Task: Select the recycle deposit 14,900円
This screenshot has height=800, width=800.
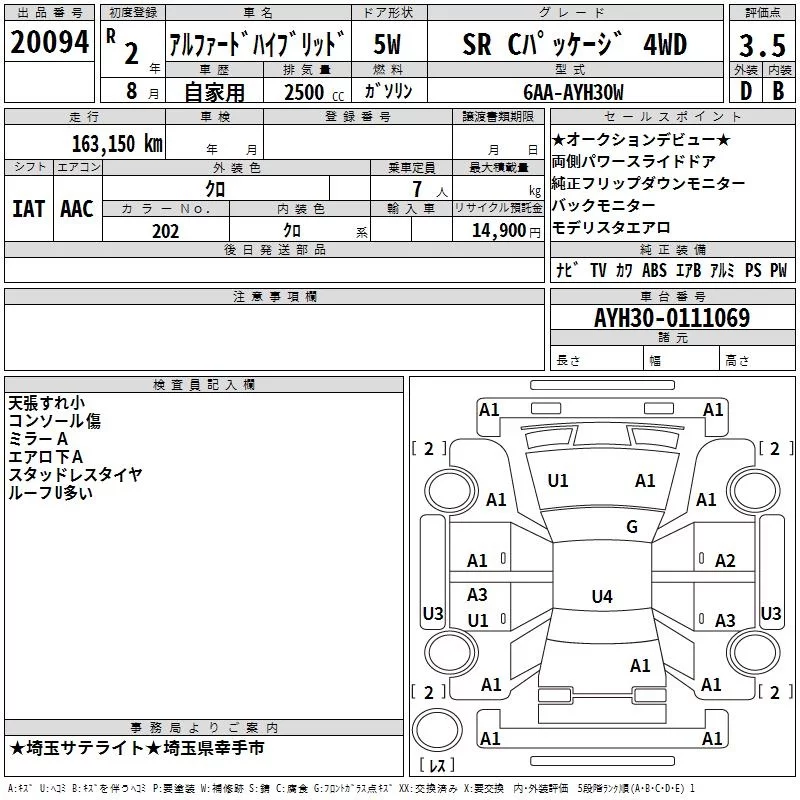Action: coord(506,231)
